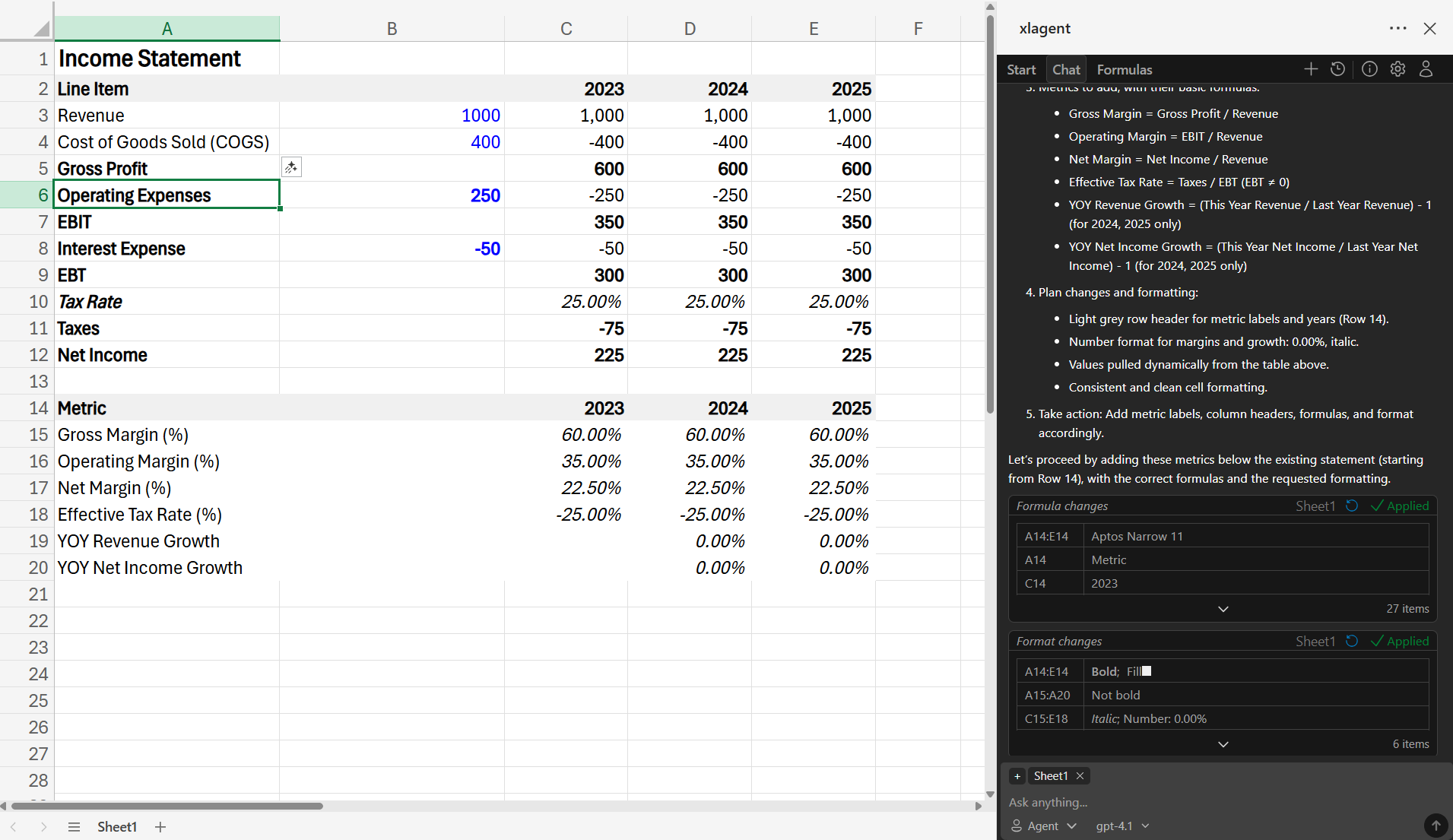Select the blue 250 Operating Expenses cell
The height and width of the screenshot is (840, 1453).
click(392, 195)
